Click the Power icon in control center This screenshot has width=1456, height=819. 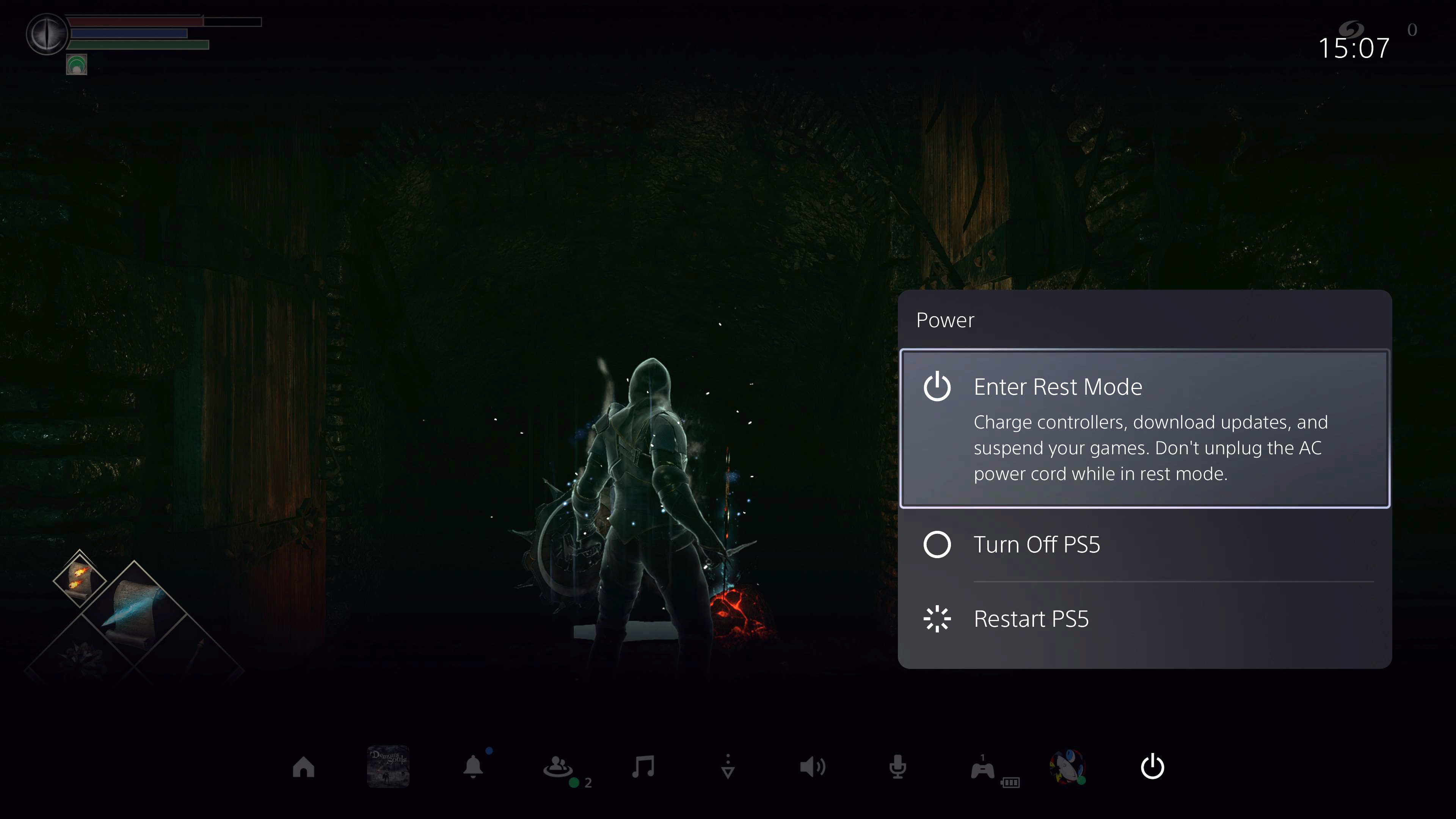click(x=1153, y=767)
